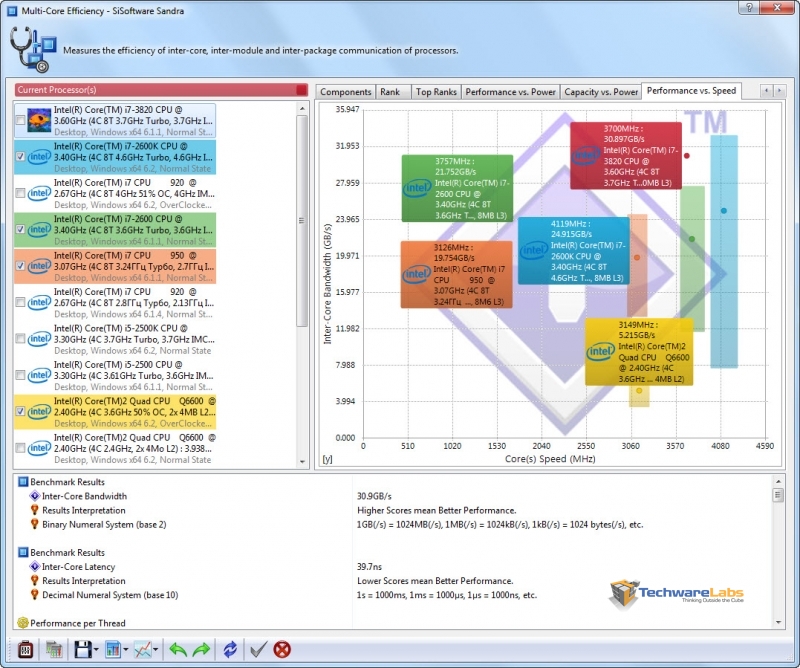Click the red square in Current Processor(s) header
Screen dimensions: 800x668
click(x=302, y=90)
